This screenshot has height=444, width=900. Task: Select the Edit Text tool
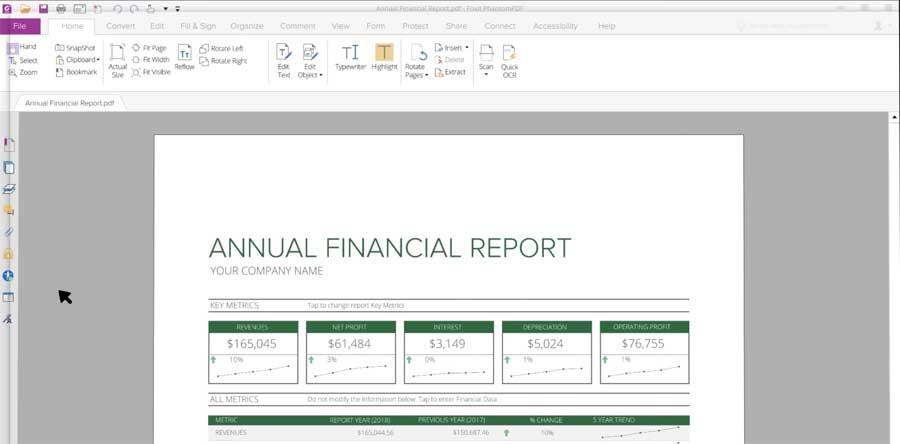tap(284, 60)
